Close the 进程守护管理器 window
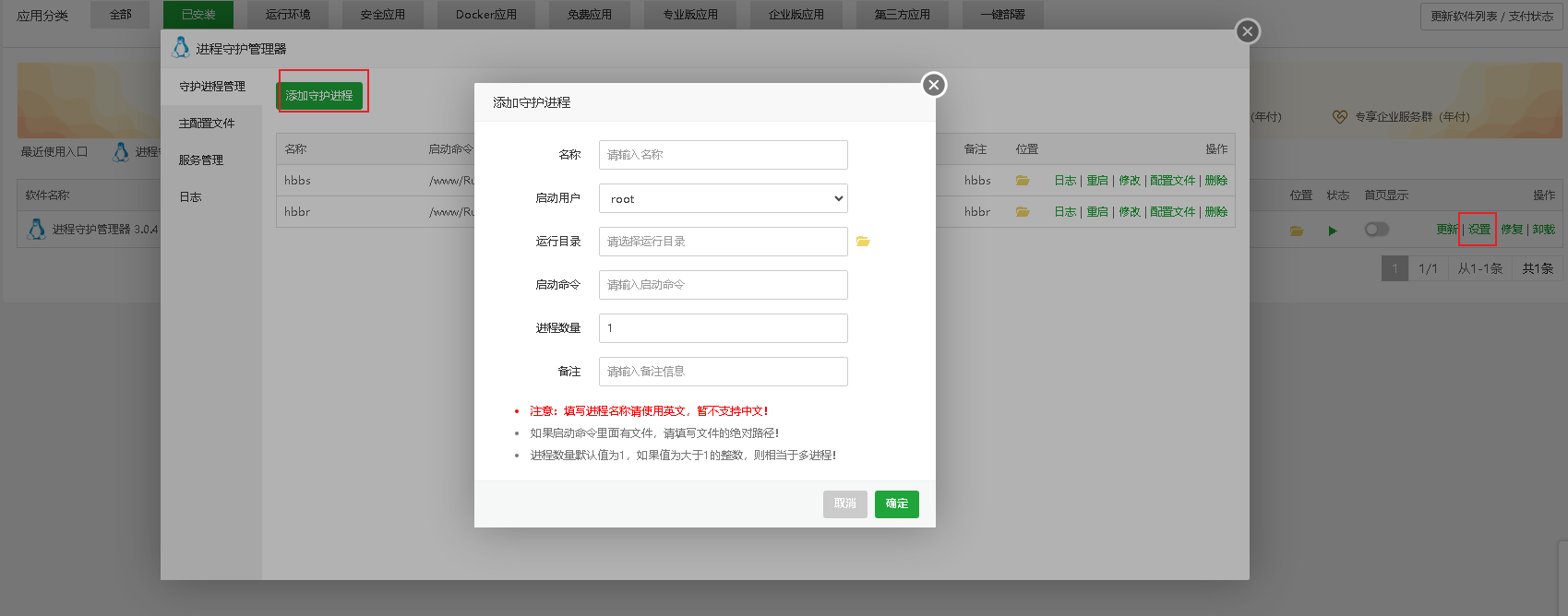 click(1247, 31)
